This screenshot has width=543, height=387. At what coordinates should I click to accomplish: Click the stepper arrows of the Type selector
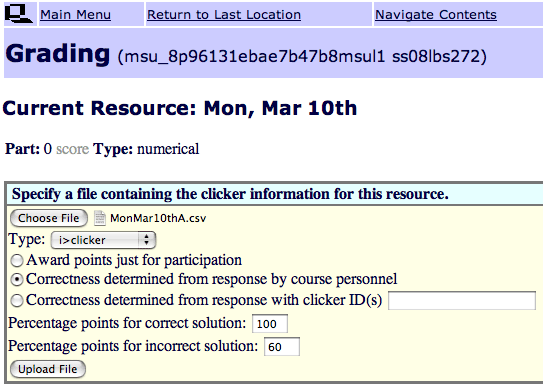tap(146, 240)
